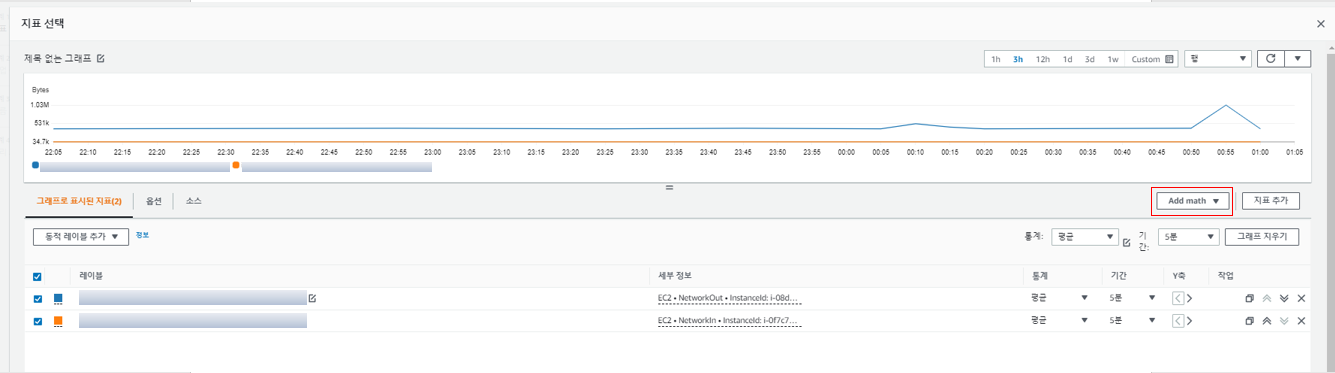Click the 레이블 column header
This screenshot has width=1335, height=373.
[91, 275]
